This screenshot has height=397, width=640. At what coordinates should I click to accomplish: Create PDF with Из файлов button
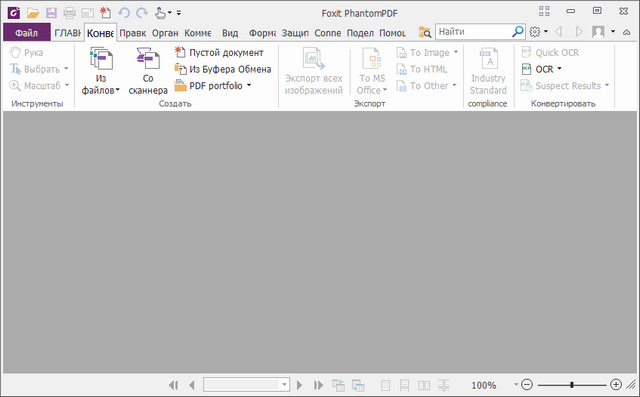[x=100, y=71]
